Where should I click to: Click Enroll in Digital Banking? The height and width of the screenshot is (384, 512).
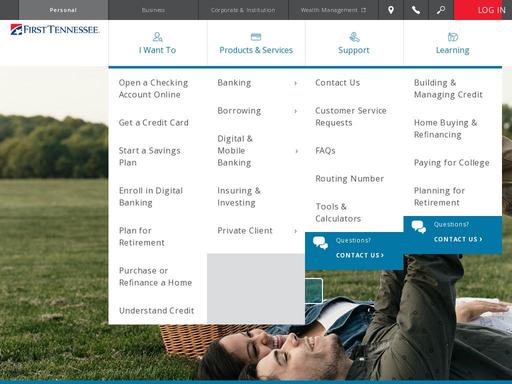click(x=151, y=197)
